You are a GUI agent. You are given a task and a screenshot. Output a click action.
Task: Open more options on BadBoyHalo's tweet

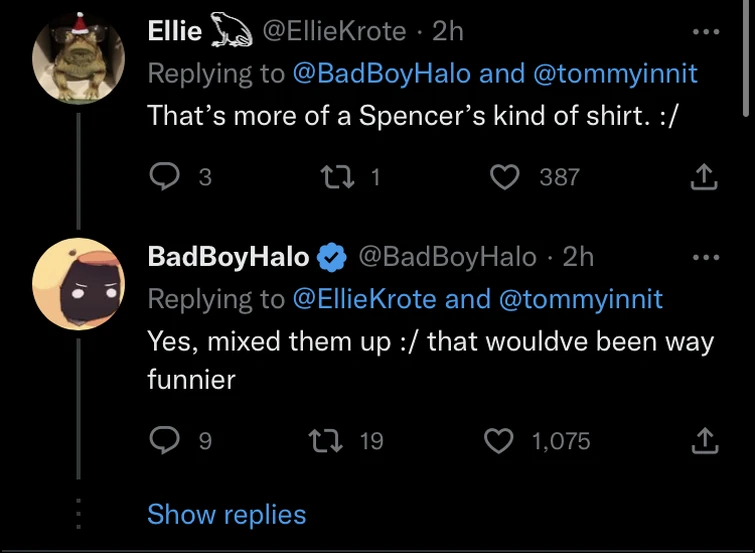[706, 257]
